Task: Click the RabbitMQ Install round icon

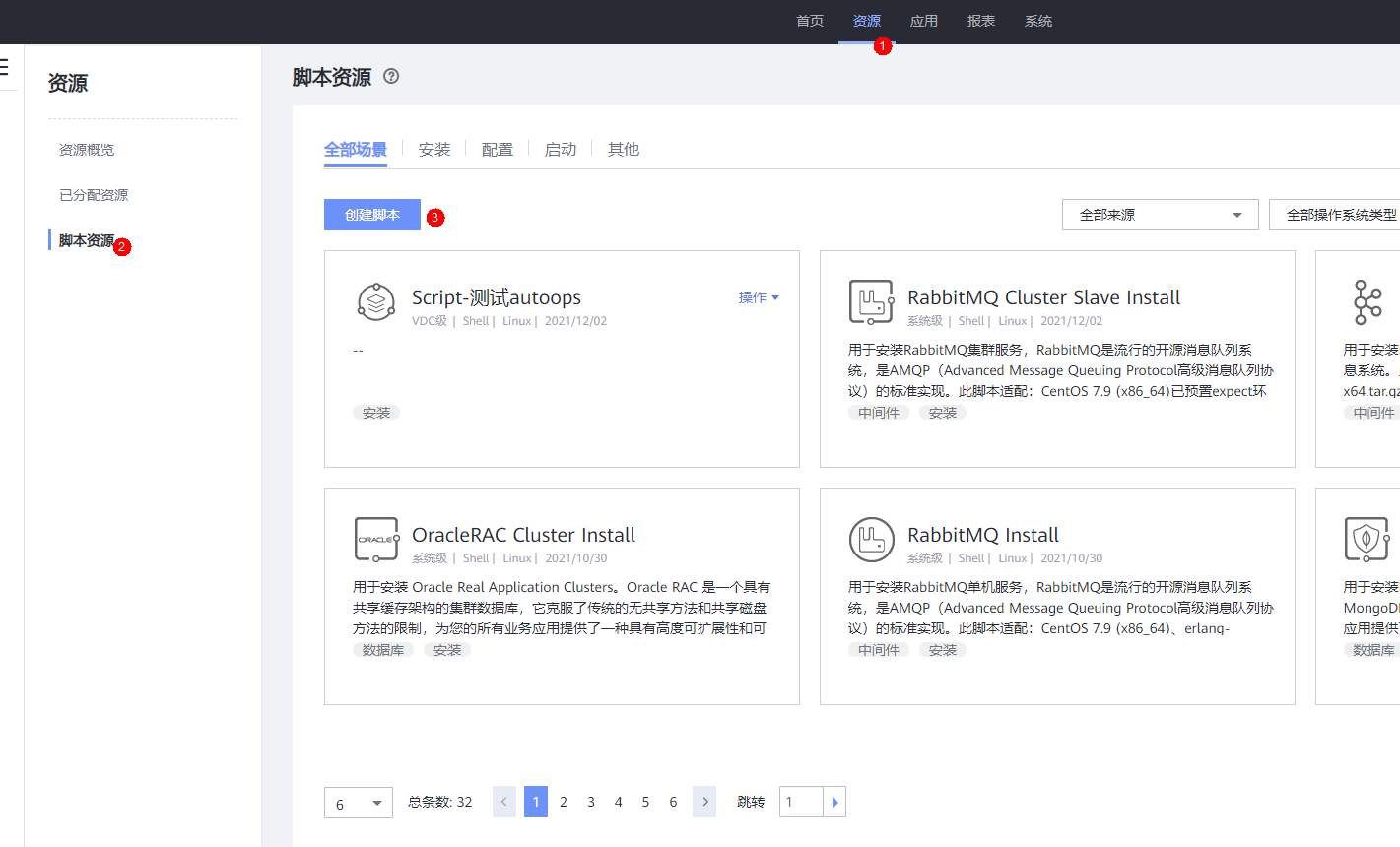Action: (871, 539)
